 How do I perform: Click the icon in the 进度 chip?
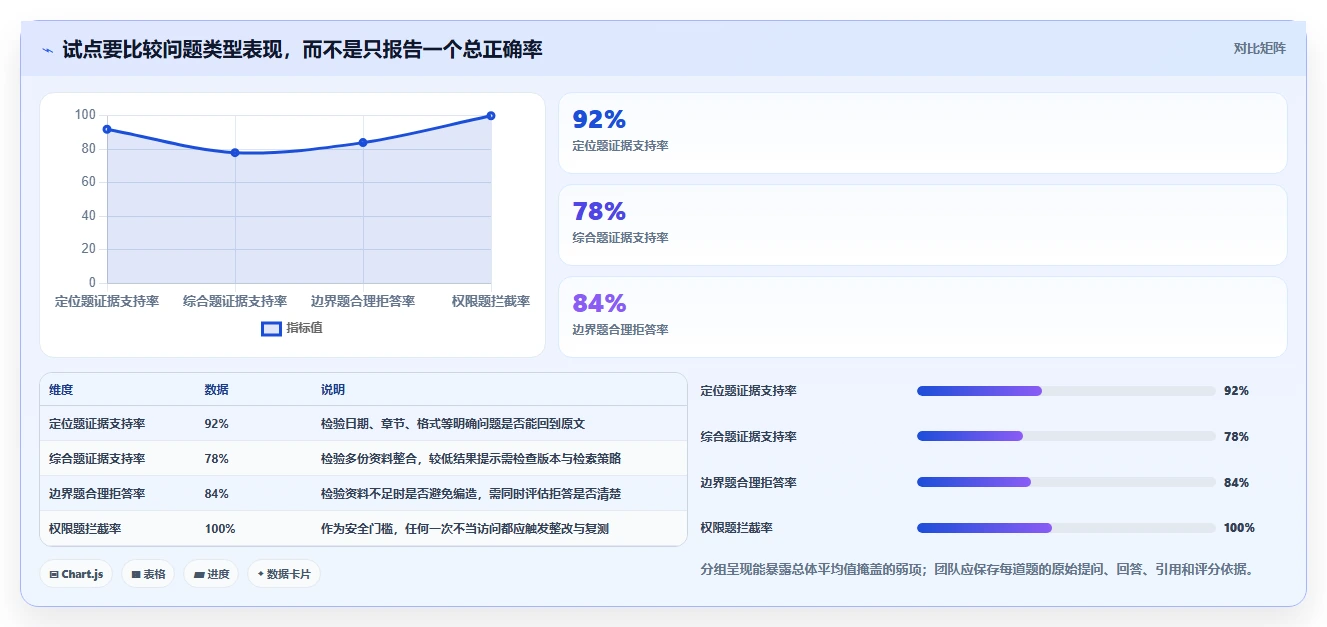pos(199,574)
